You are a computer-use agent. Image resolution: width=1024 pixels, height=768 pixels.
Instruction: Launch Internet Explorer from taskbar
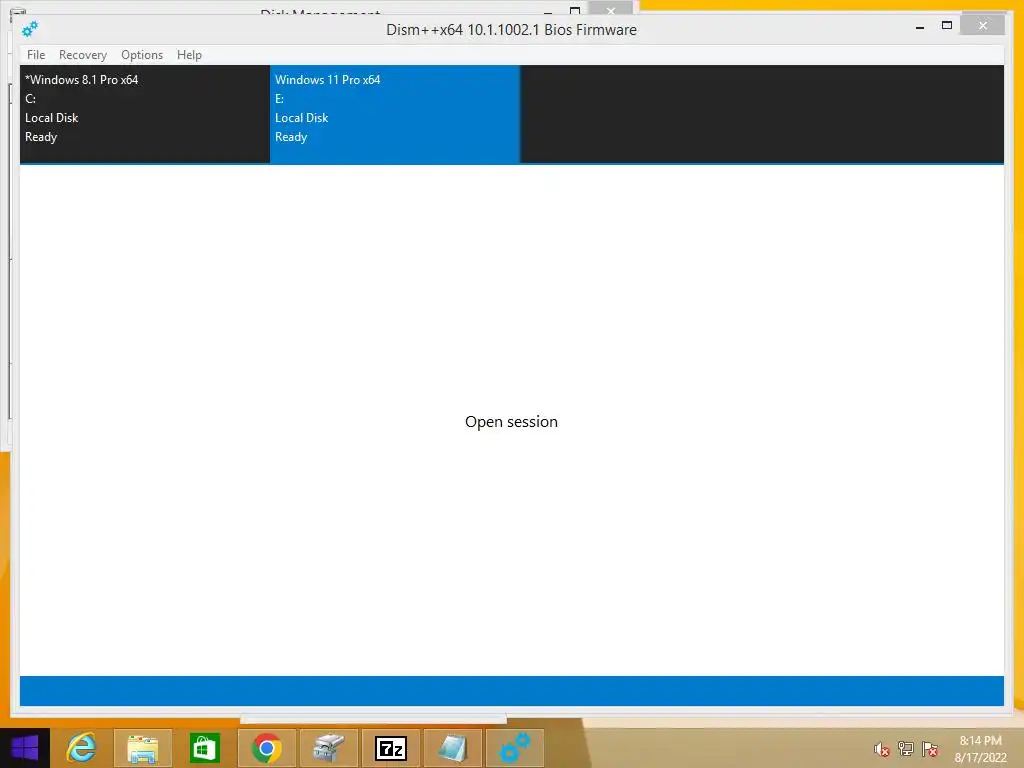tap(81, 748)
